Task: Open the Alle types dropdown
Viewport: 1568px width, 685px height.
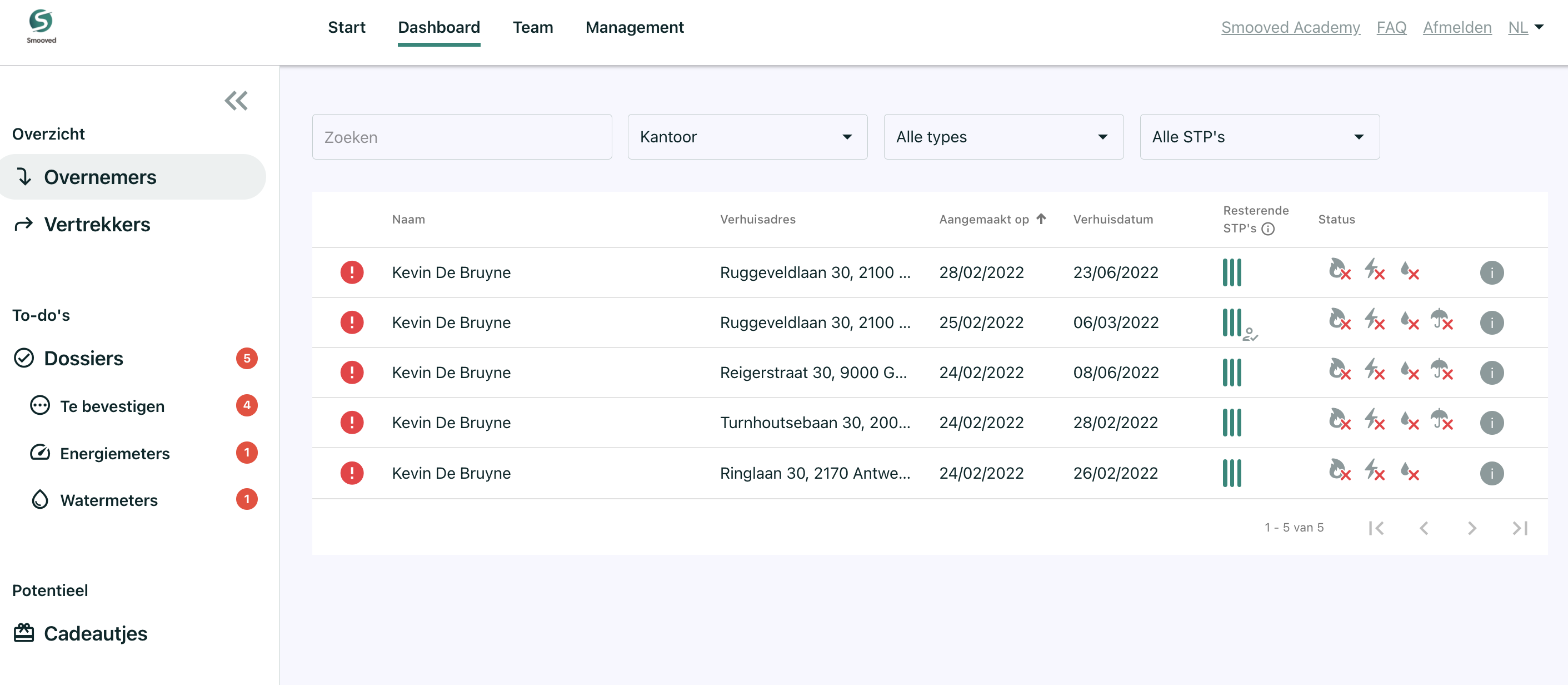Action: 1003,137
